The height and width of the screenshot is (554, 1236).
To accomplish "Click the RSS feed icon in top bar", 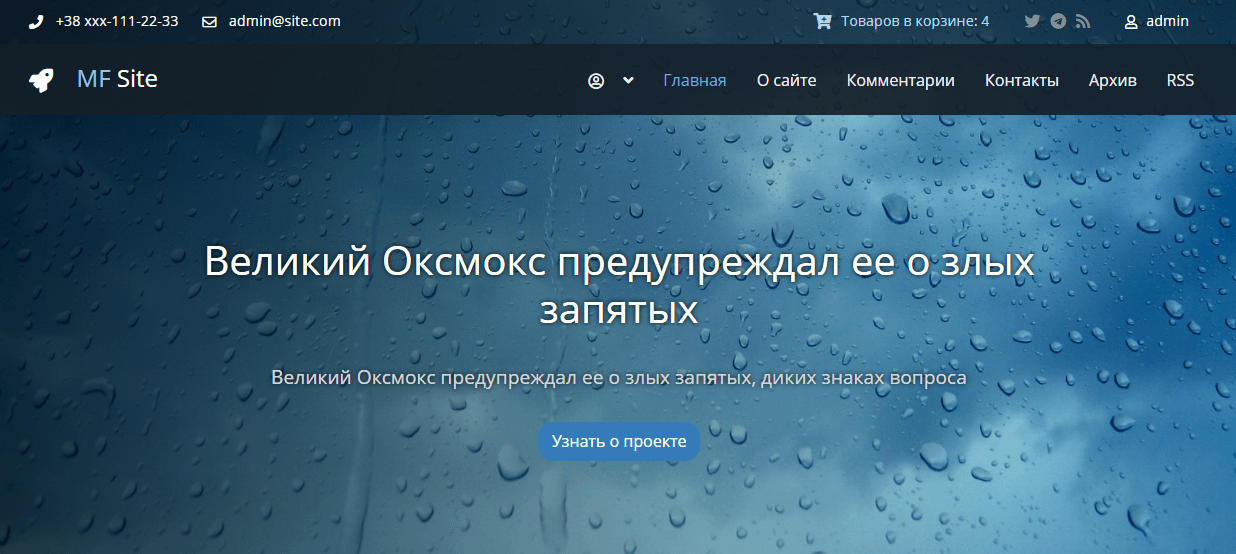I will click(1083, 21).
